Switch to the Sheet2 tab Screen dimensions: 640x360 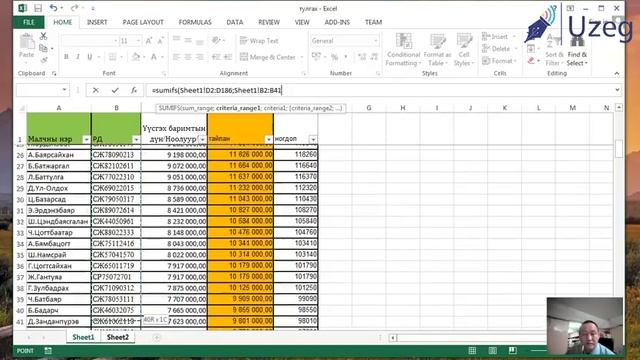118,337
